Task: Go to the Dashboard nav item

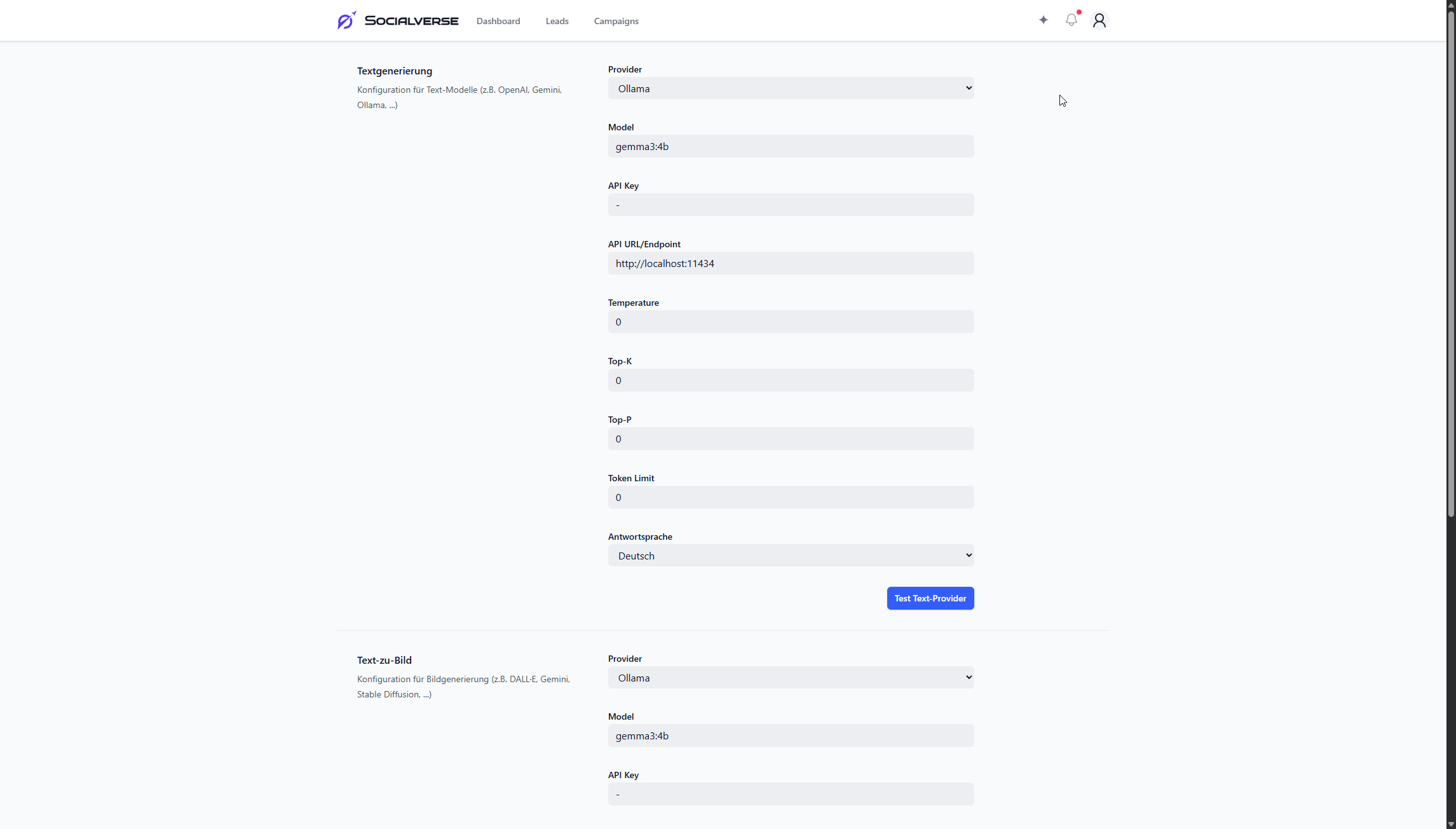Action: [498, 21]
